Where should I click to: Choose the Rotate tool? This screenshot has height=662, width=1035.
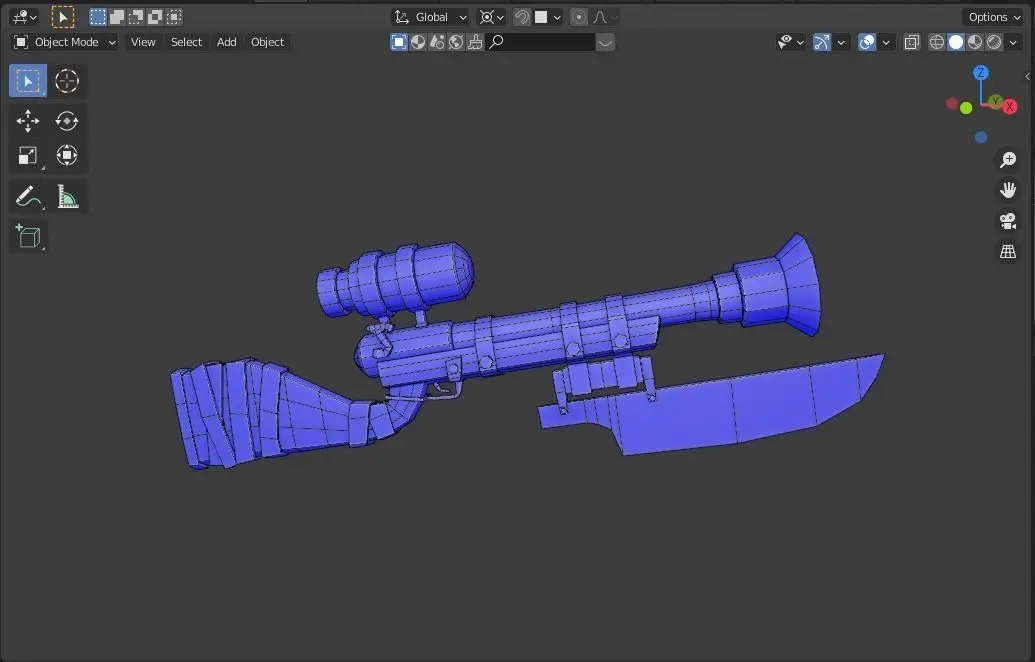tap(67, 121)
